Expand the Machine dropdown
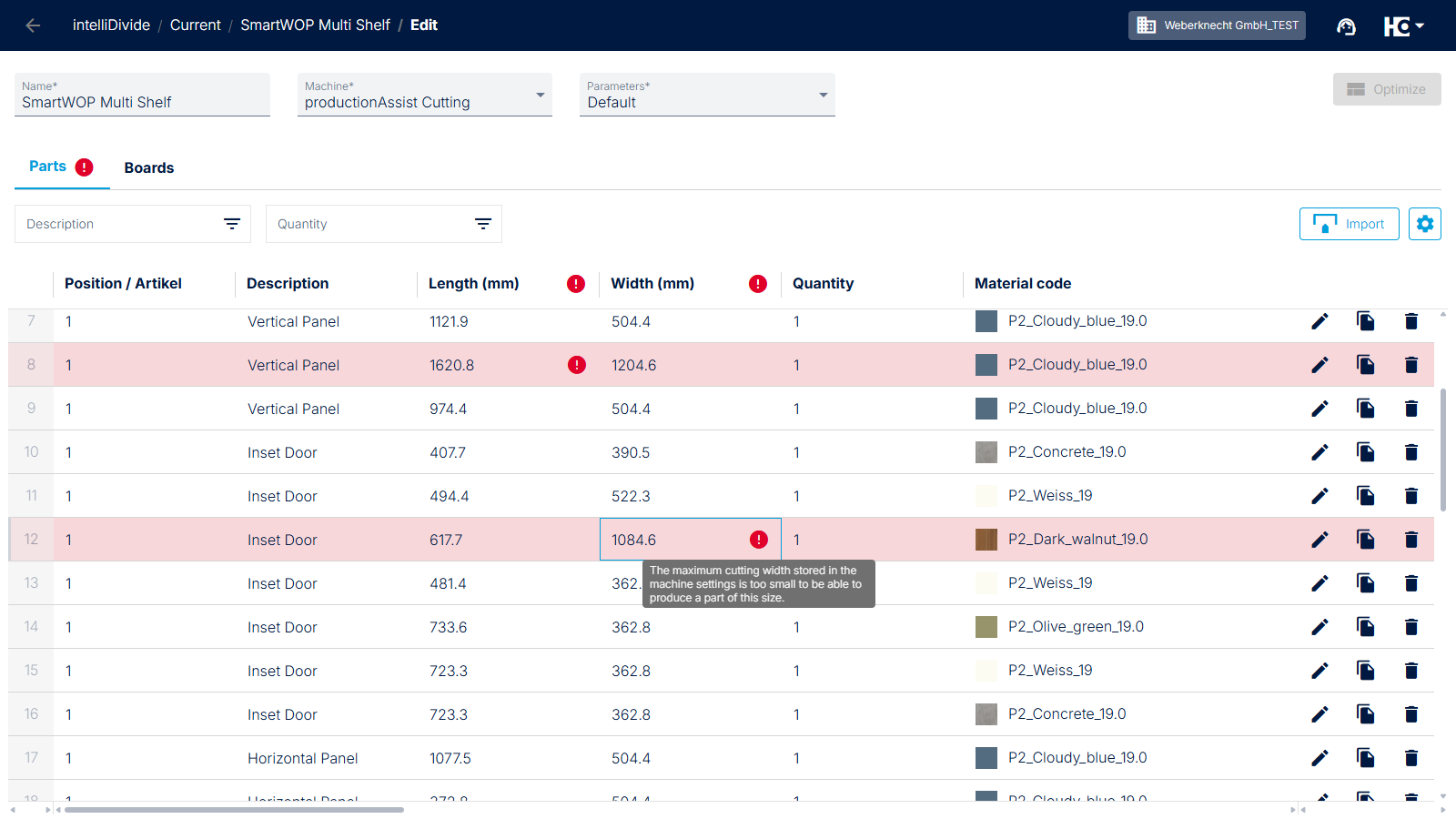Image resolution: width=1456 pixels, height=819 pixels. click(x=540, y=96)
